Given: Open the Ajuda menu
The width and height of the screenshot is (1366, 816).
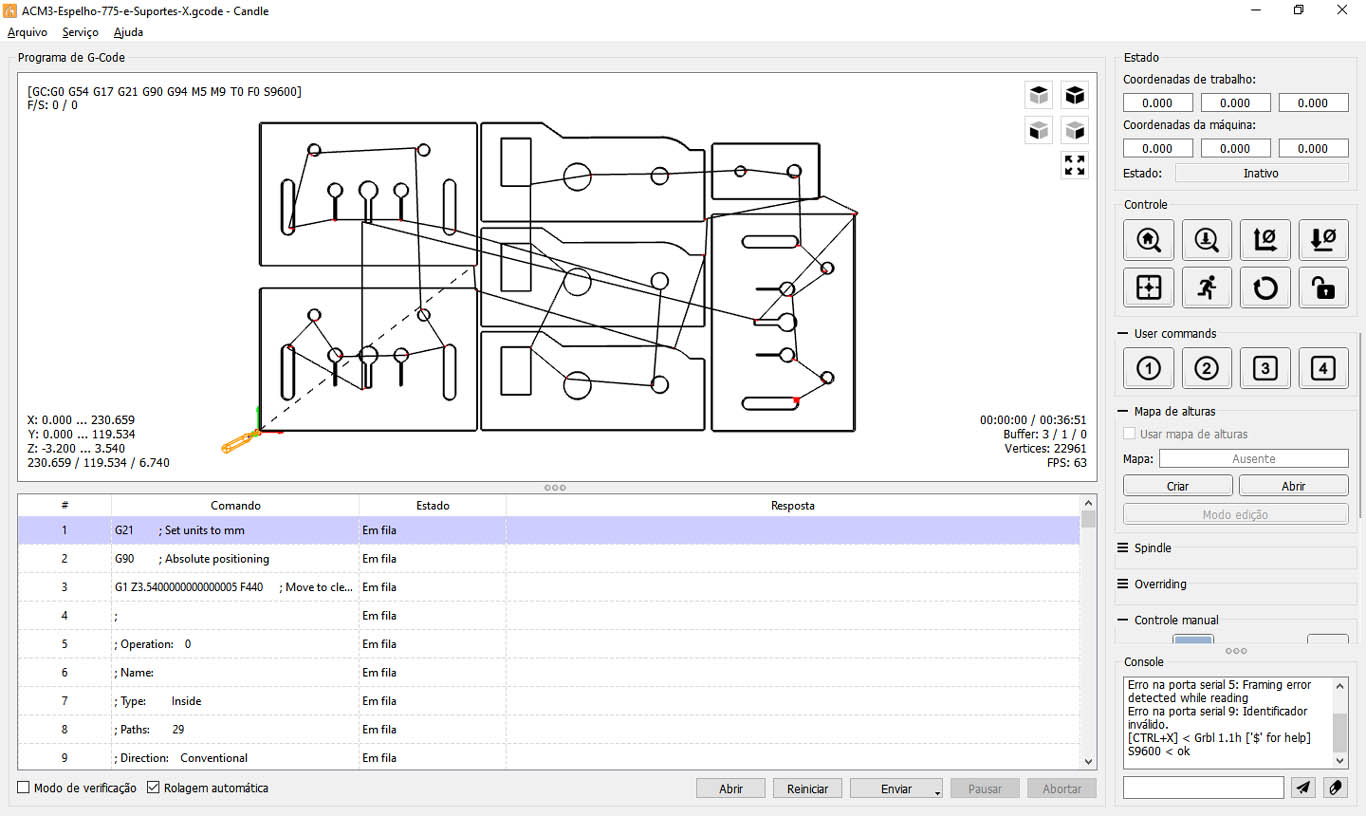Looking at the screenshot, I should coord(128,32).
